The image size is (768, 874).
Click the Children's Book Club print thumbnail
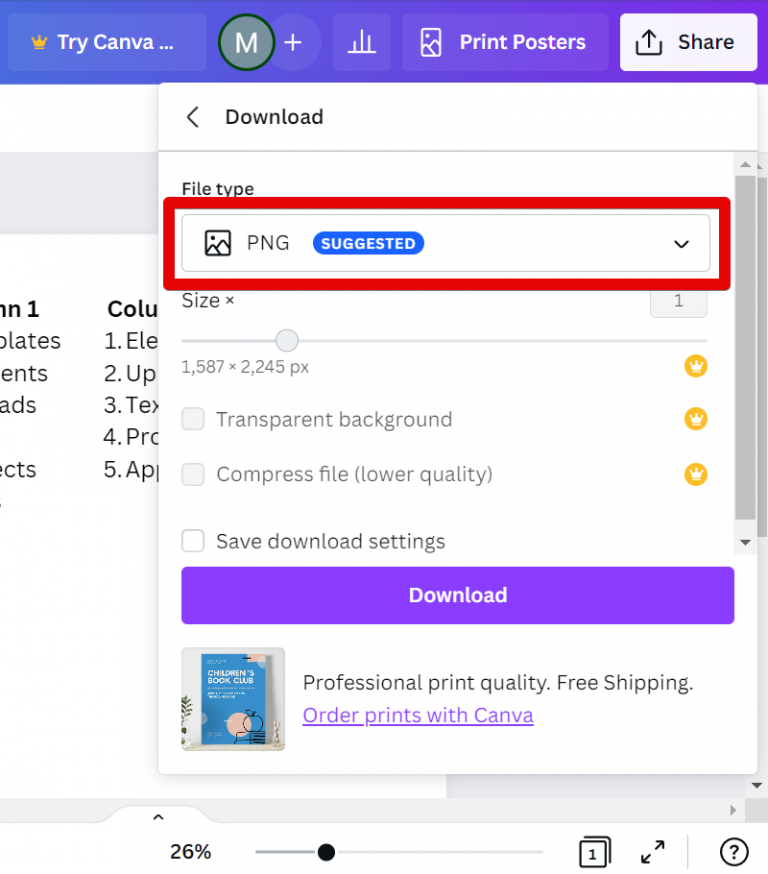pyautogui.click(x=233, y=699)
